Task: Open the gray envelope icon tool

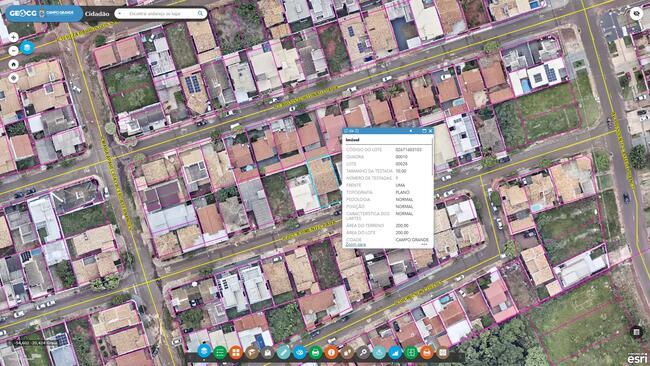Action: (x=267, y=352)
